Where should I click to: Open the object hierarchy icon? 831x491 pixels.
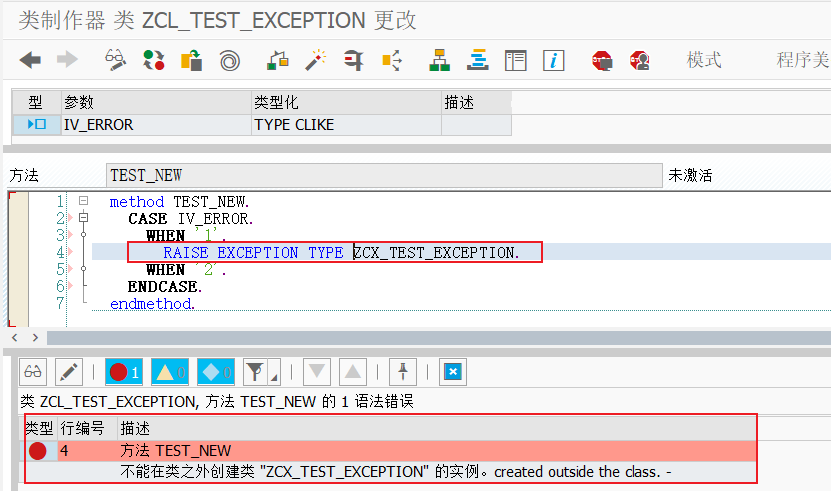(439, 60)
